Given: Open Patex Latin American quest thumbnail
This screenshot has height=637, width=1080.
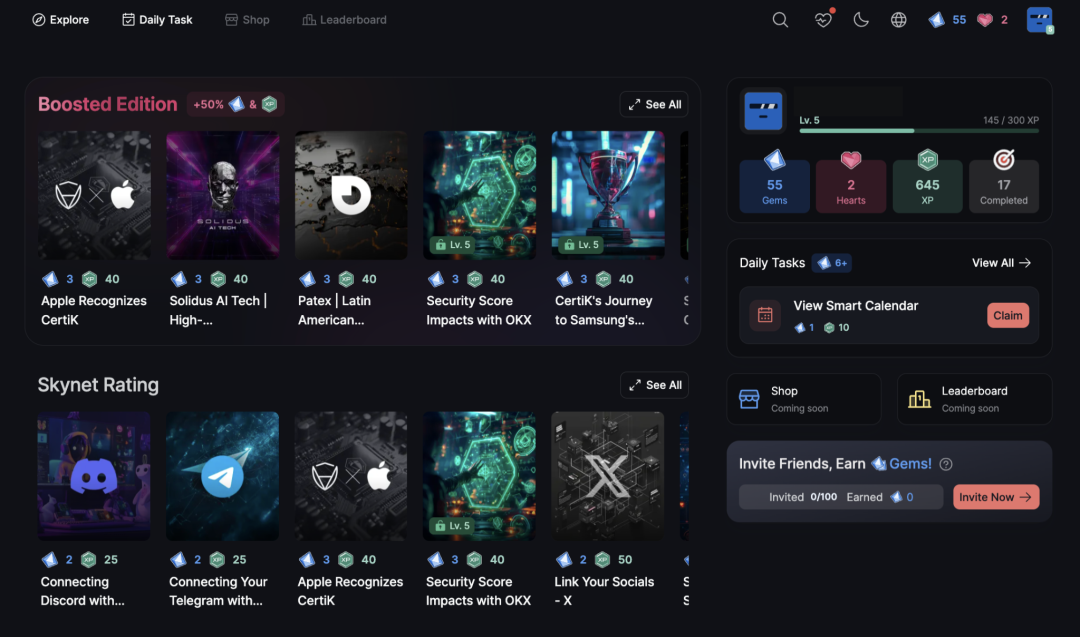Looking at the screenshot, I should point(351,196).
